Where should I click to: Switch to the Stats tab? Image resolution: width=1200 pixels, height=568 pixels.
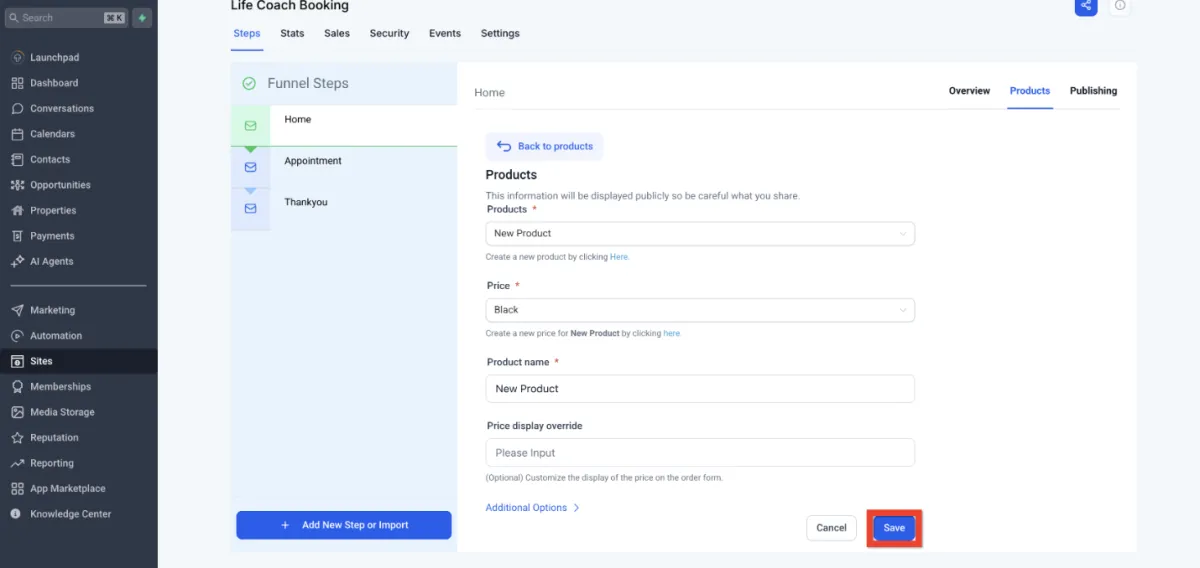[292, 33]
